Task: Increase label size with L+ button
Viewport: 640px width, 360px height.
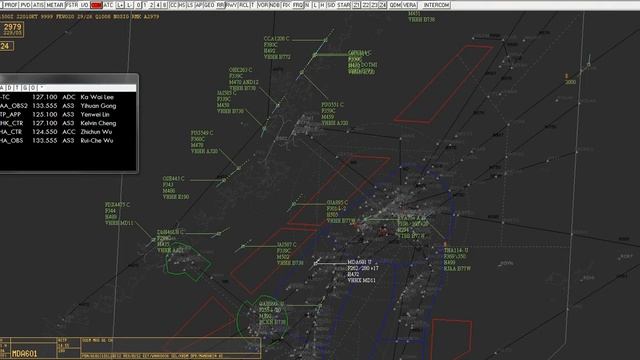Action: (x=120, y=5)
